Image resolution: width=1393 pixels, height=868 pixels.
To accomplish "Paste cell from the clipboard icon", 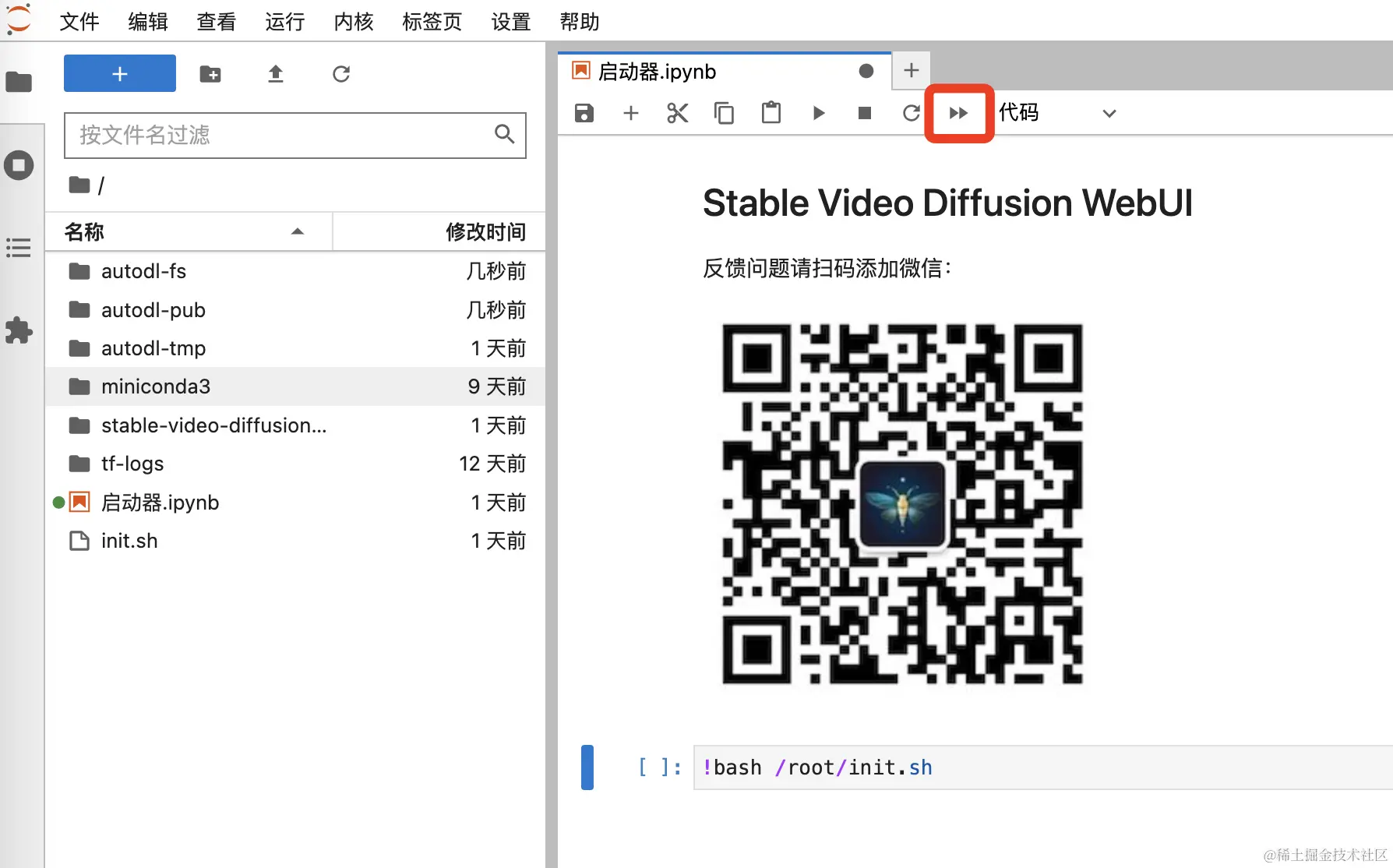I will tap(771, 113).
